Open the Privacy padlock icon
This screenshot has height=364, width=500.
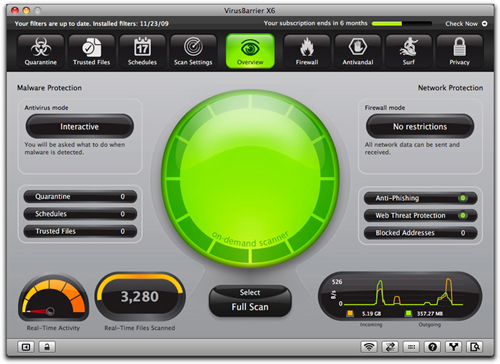[x=459, y=52]
